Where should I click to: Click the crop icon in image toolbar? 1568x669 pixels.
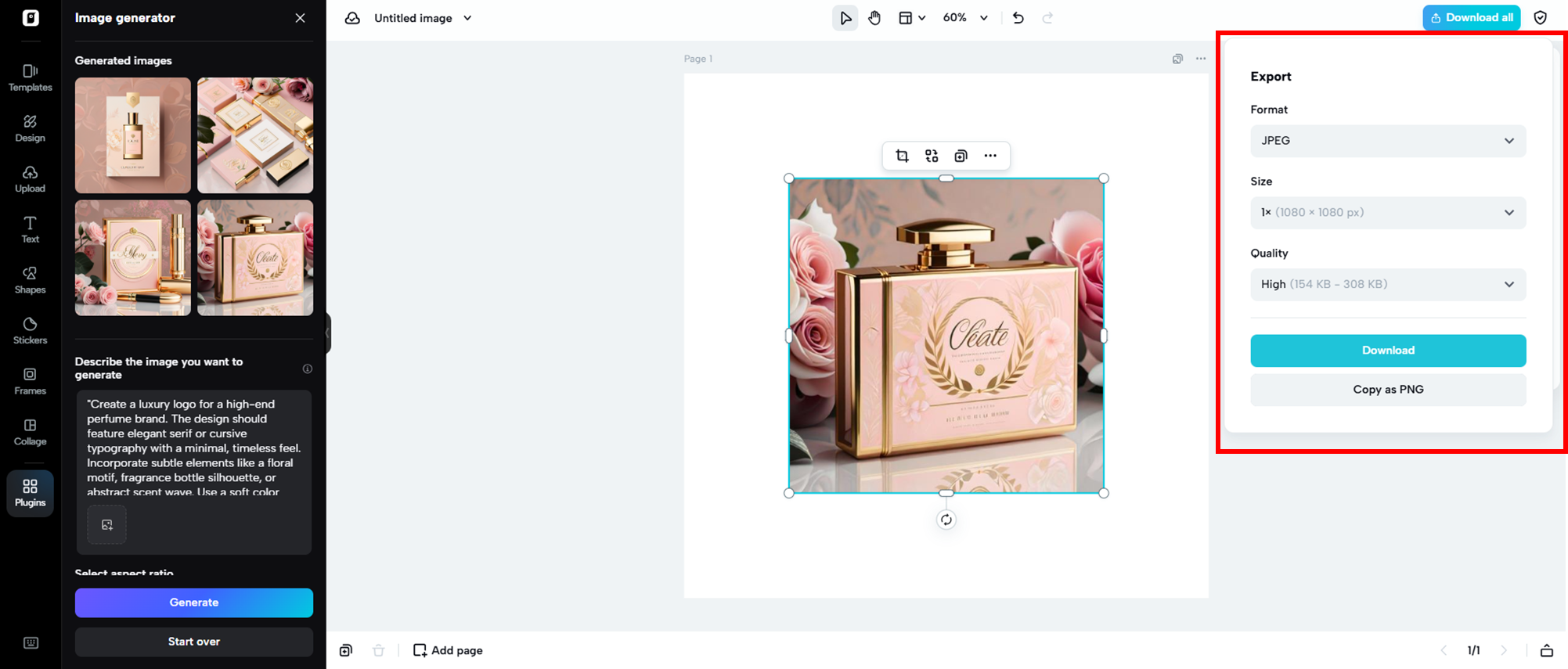902,156
